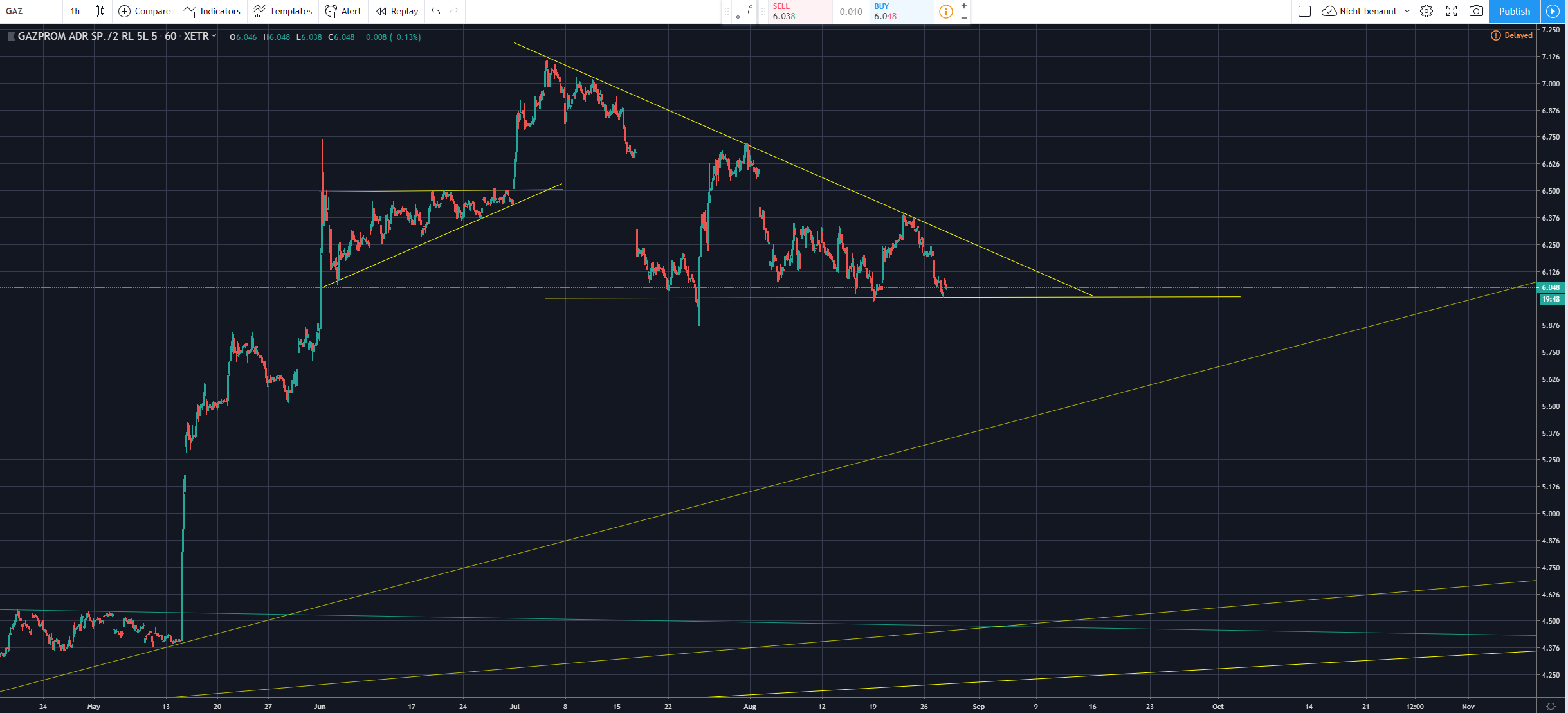Image resolution: width=1568 pixels, height=713 pixels.
Task: Open the candlestick chart style selector
Action: point(100,11)
